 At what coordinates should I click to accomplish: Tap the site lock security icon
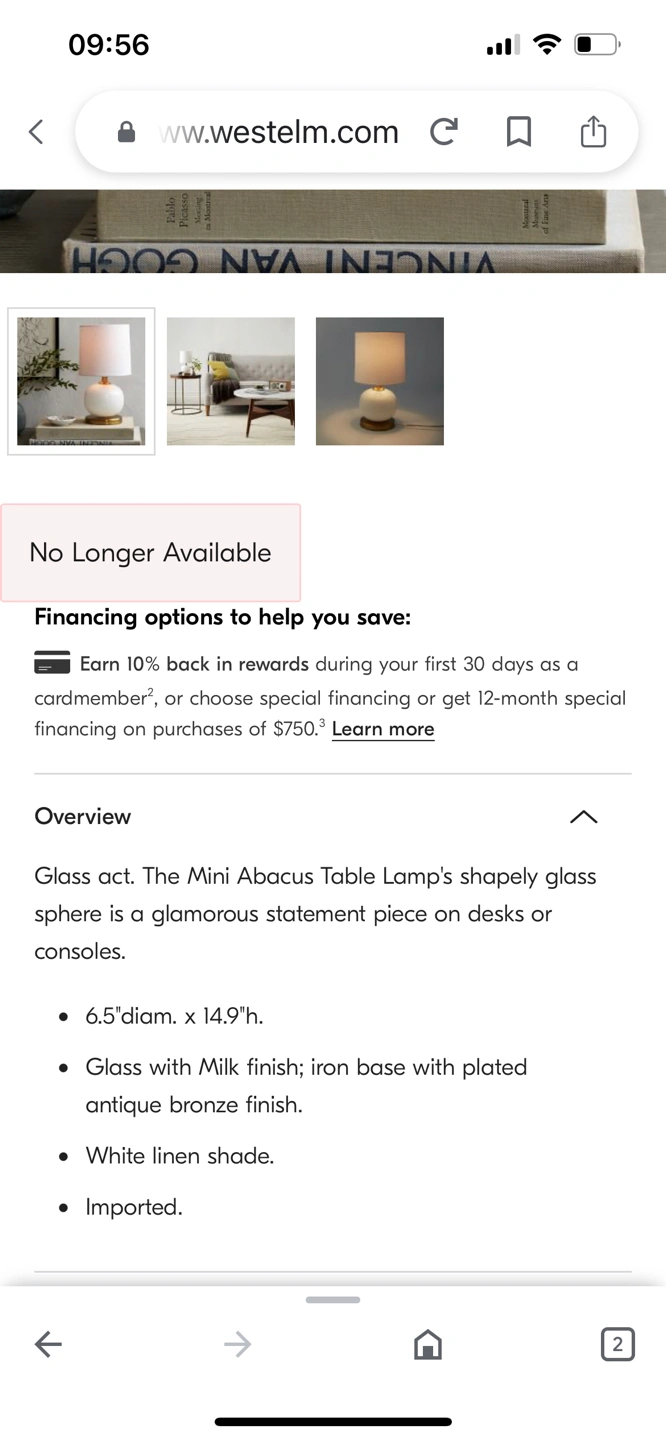127,132
